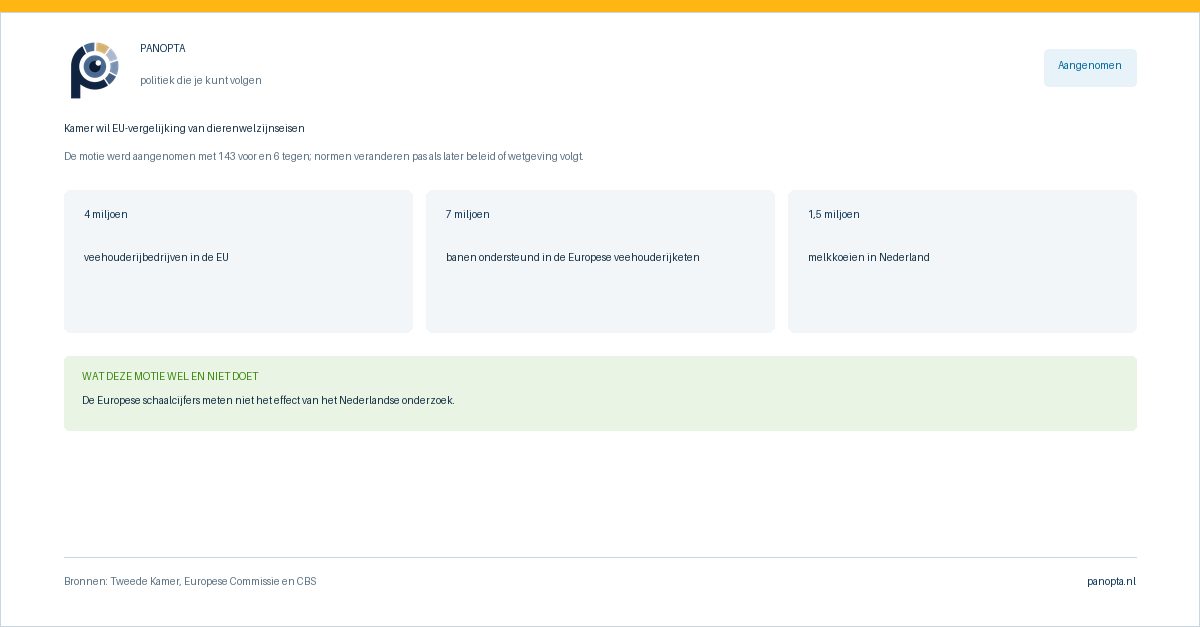Open the panopta.nl link in footer
This screenshot has height=627, width=1200.
click(x=1111, y=582)
